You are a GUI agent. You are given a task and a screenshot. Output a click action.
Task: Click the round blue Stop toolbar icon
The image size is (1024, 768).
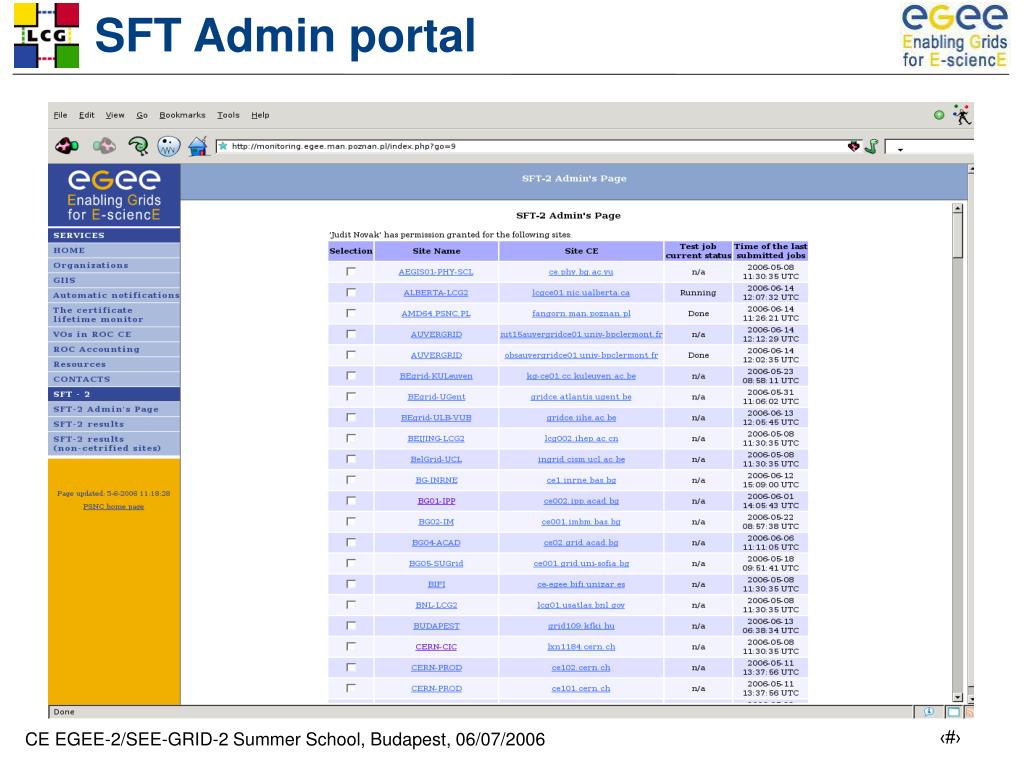point(168,146)
